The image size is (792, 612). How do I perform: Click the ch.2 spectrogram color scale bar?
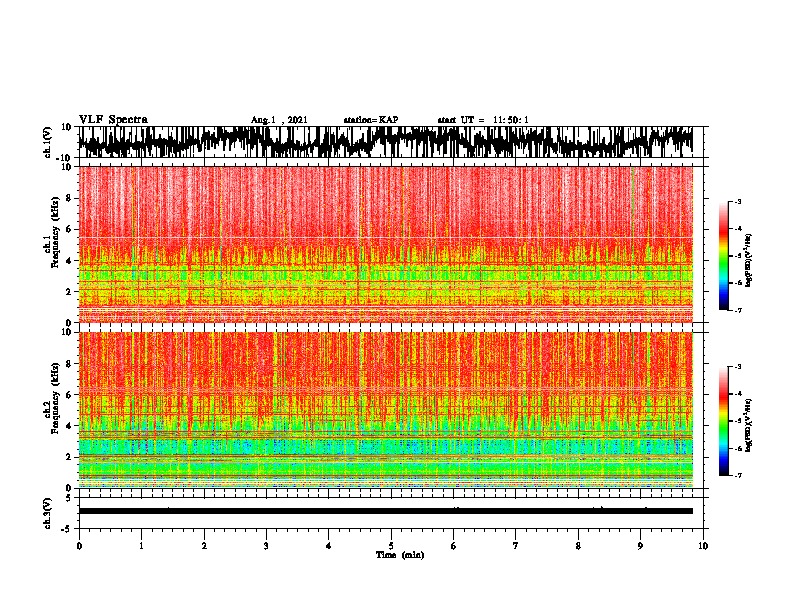click(x=723, y=421)
